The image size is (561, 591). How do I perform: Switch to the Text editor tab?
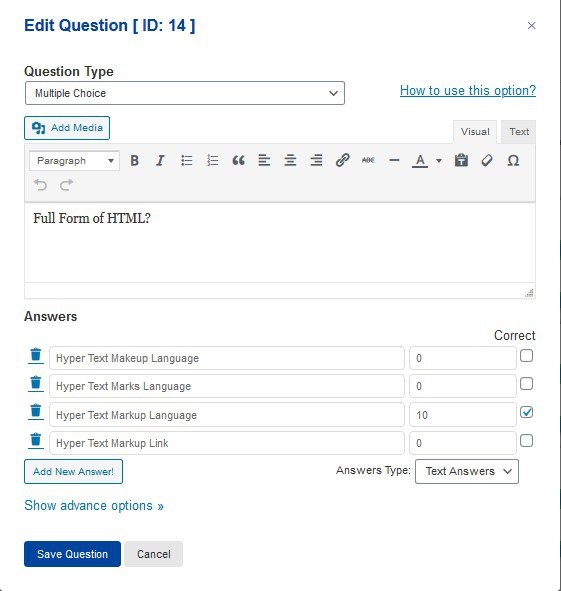[519, 132]
